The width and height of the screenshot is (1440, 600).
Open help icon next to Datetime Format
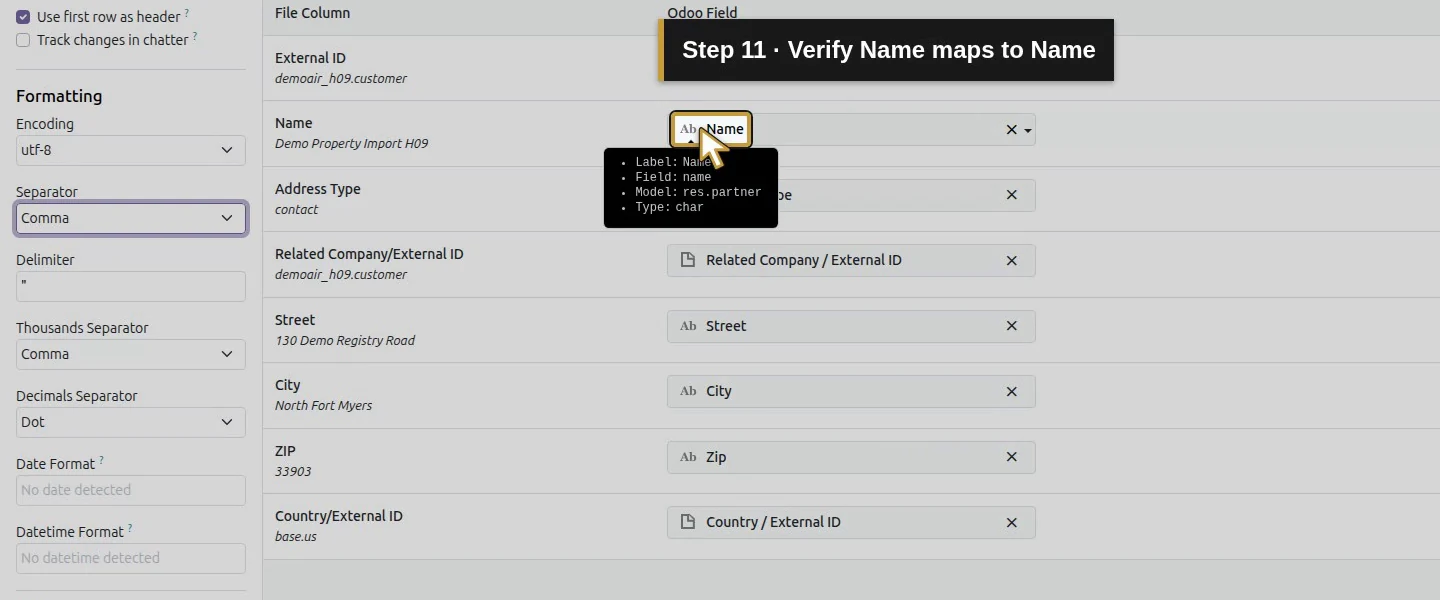130,529
